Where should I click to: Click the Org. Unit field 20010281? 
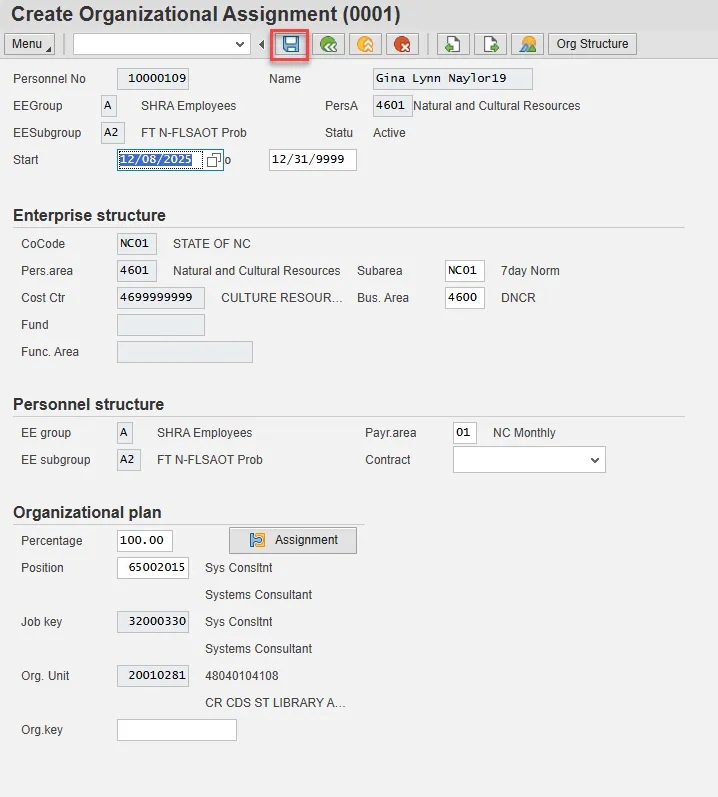pos(152,676)
